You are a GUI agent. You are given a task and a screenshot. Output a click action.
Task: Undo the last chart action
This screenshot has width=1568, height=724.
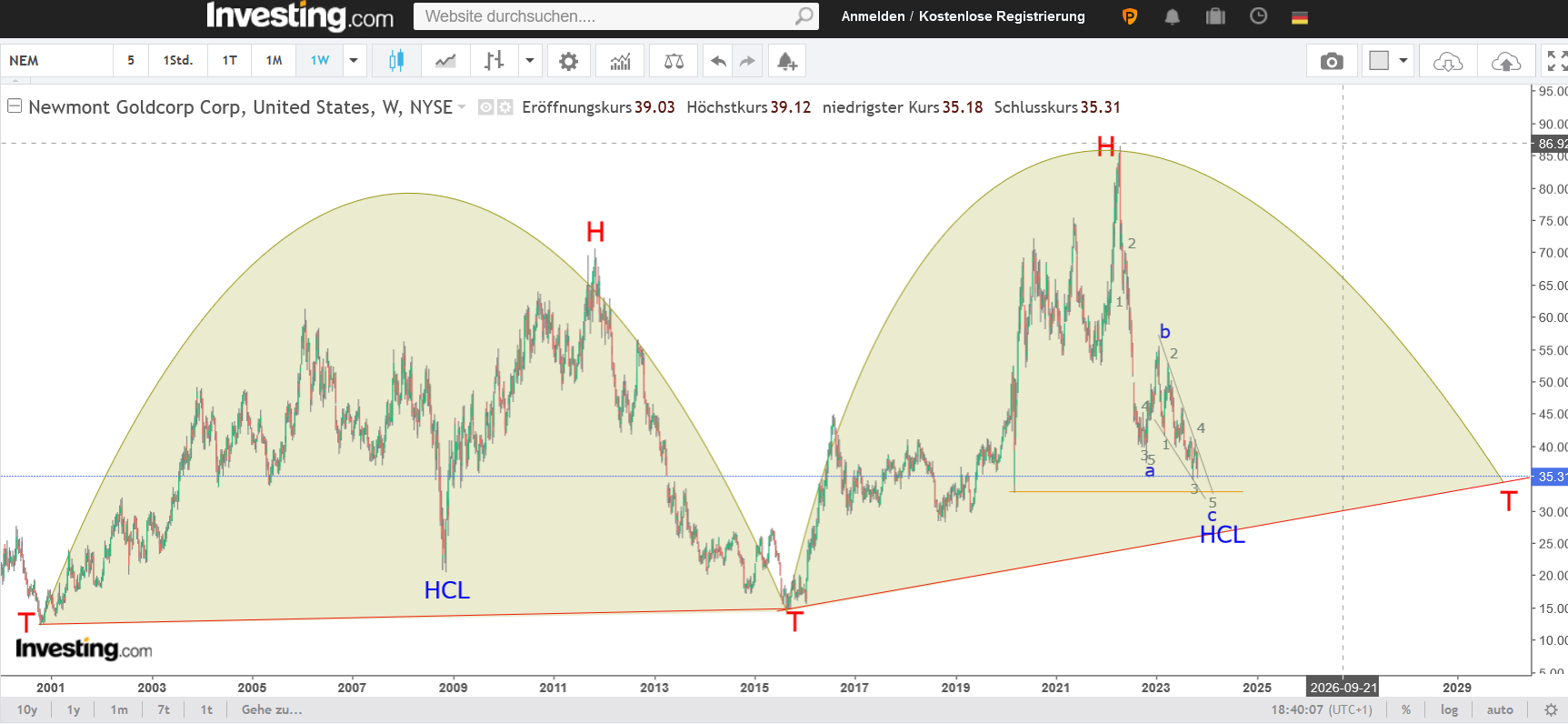tap(718, 61)
